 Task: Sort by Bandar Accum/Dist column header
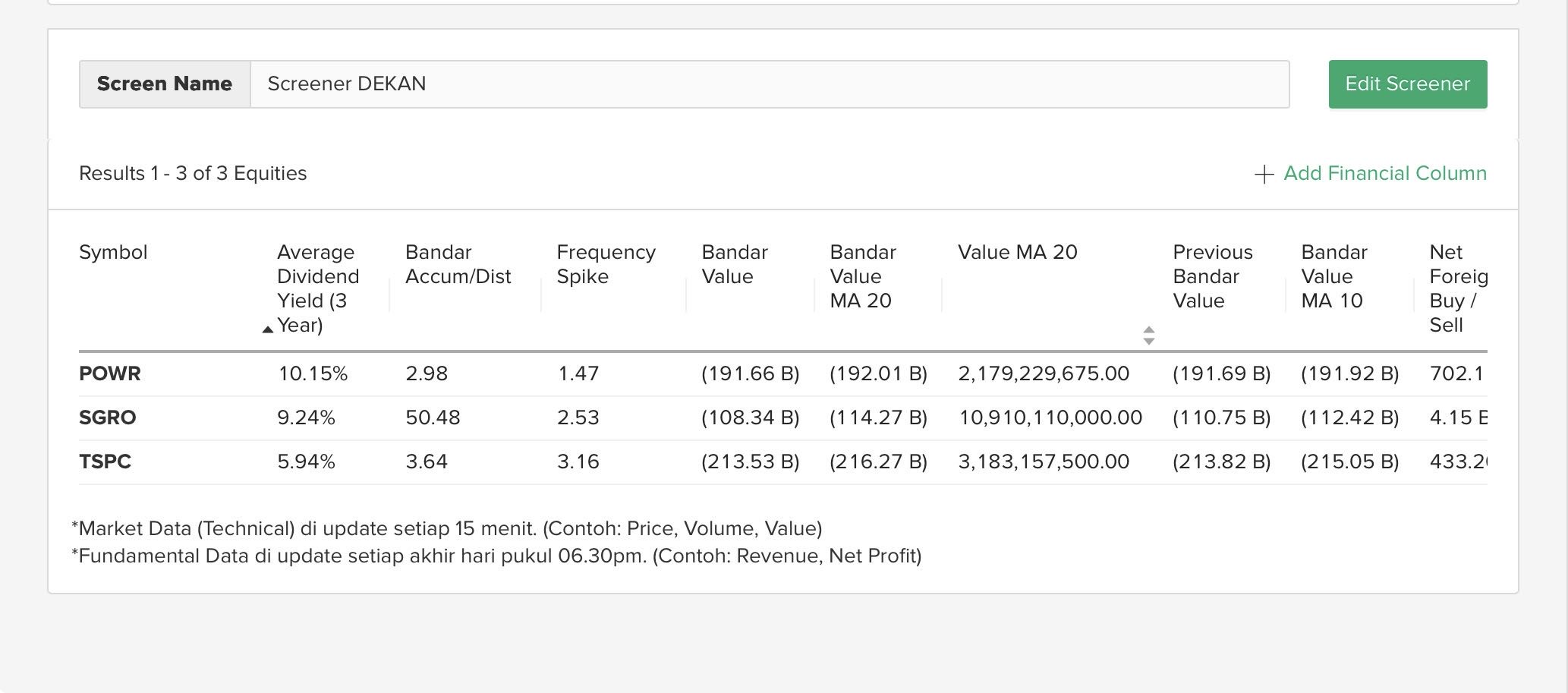[458, 264]
